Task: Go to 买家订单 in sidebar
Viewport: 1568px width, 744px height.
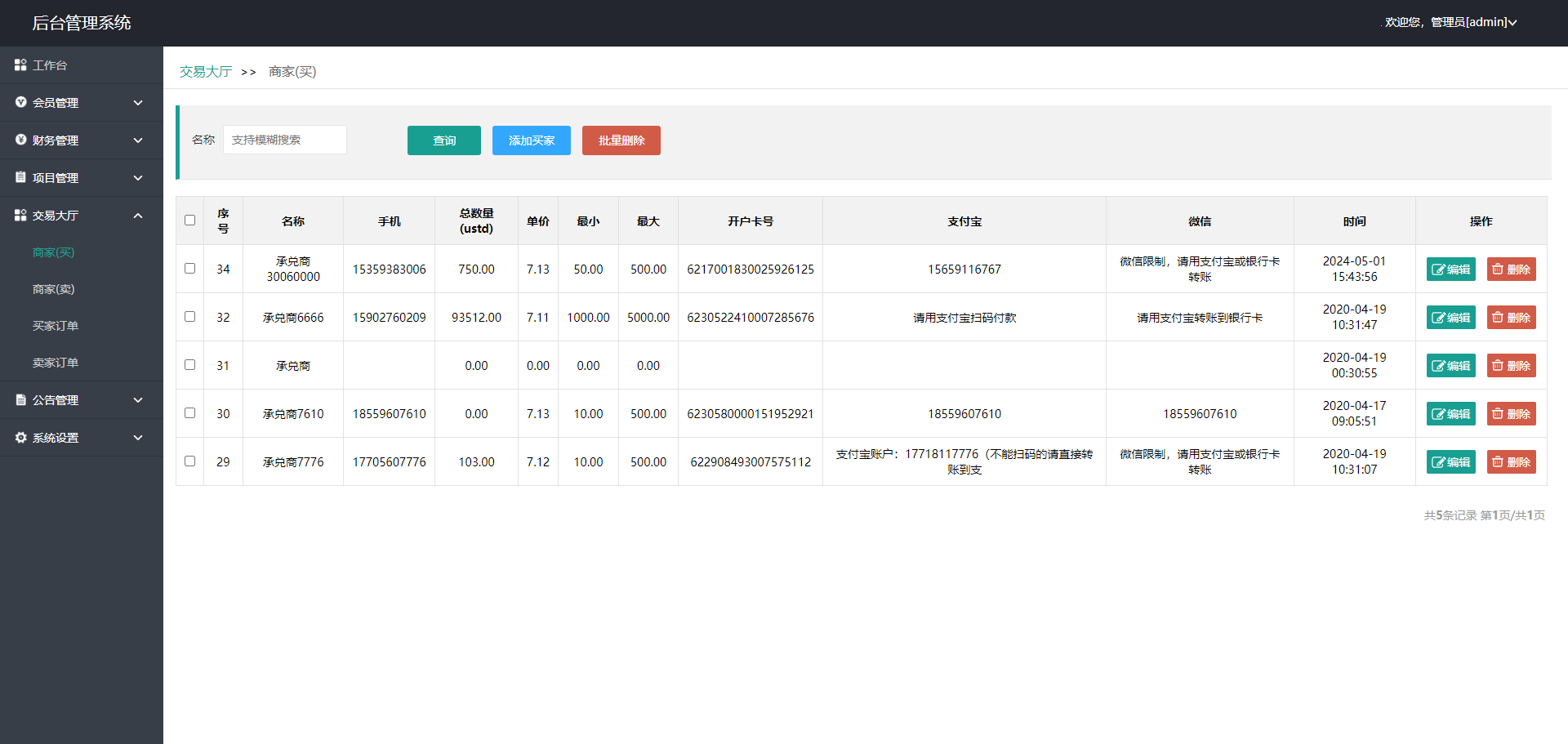Action: pos(56,326)
